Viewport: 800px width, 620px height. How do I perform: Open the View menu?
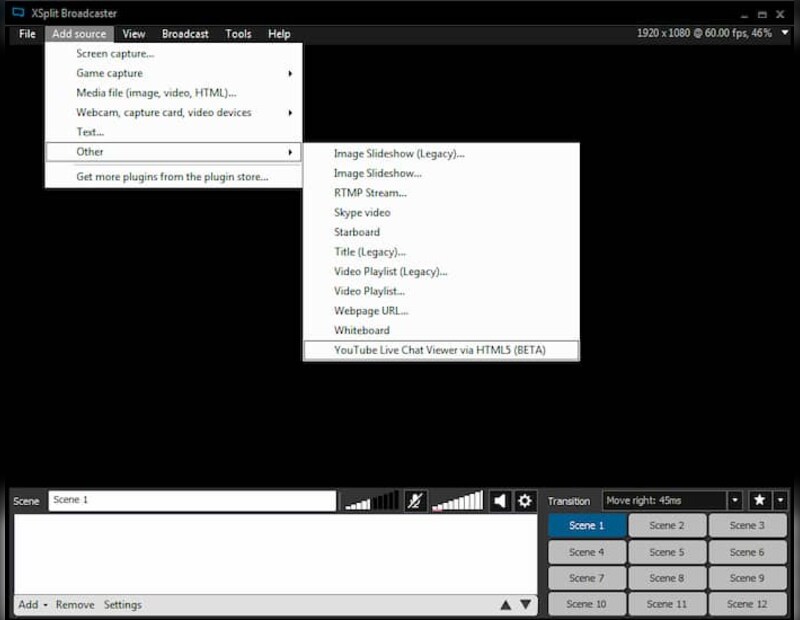pyautogui.click(x=134, y=34)
